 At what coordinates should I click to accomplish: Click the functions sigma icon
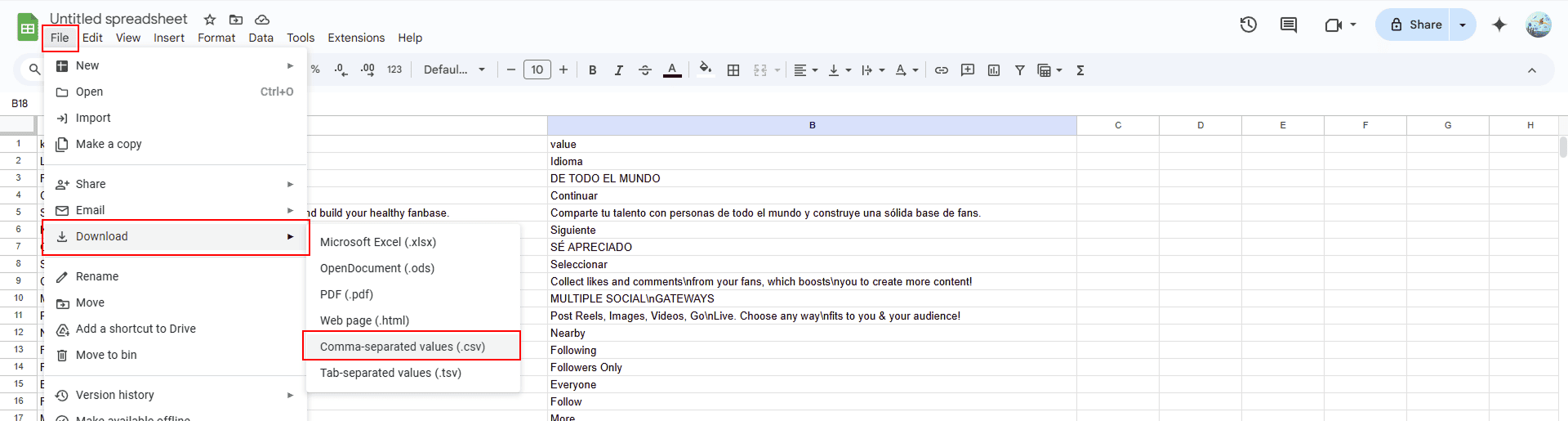click(1080, 70)
